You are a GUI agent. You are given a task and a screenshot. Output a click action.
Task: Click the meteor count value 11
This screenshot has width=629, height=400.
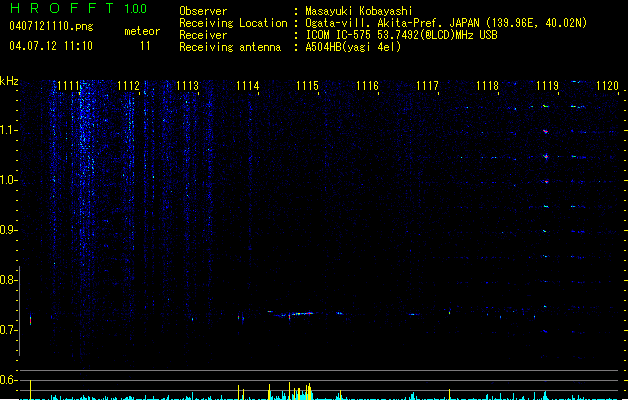click(x=145, y=46)
